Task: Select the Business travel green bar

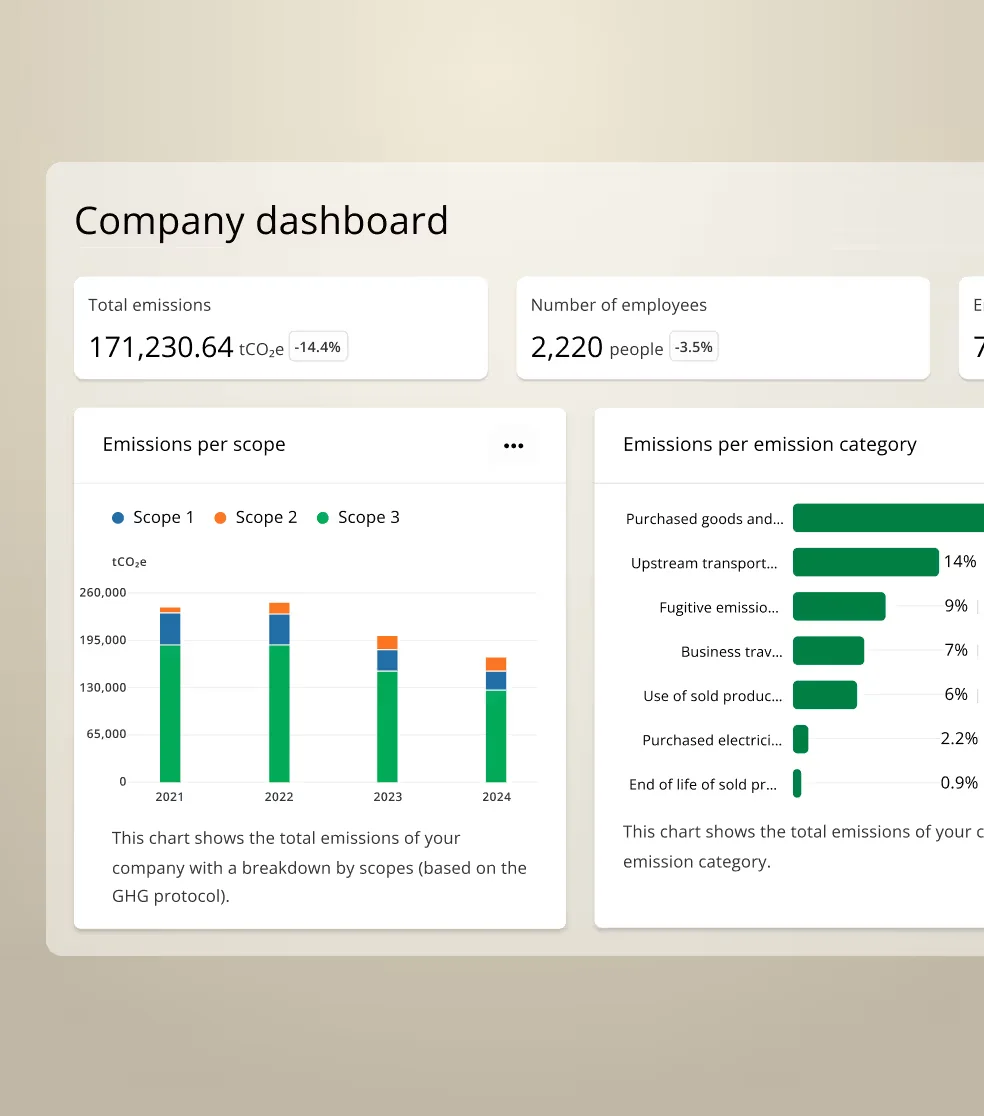Action: pos(828,650)
